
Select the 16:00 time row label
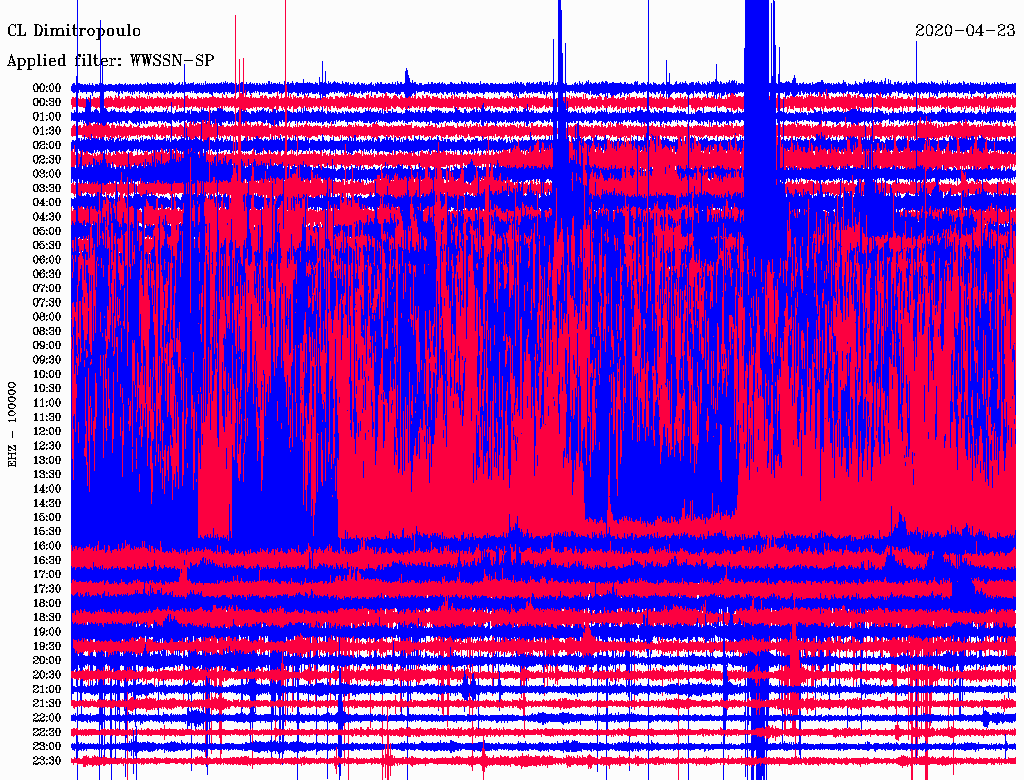click(x=47, y=546)
